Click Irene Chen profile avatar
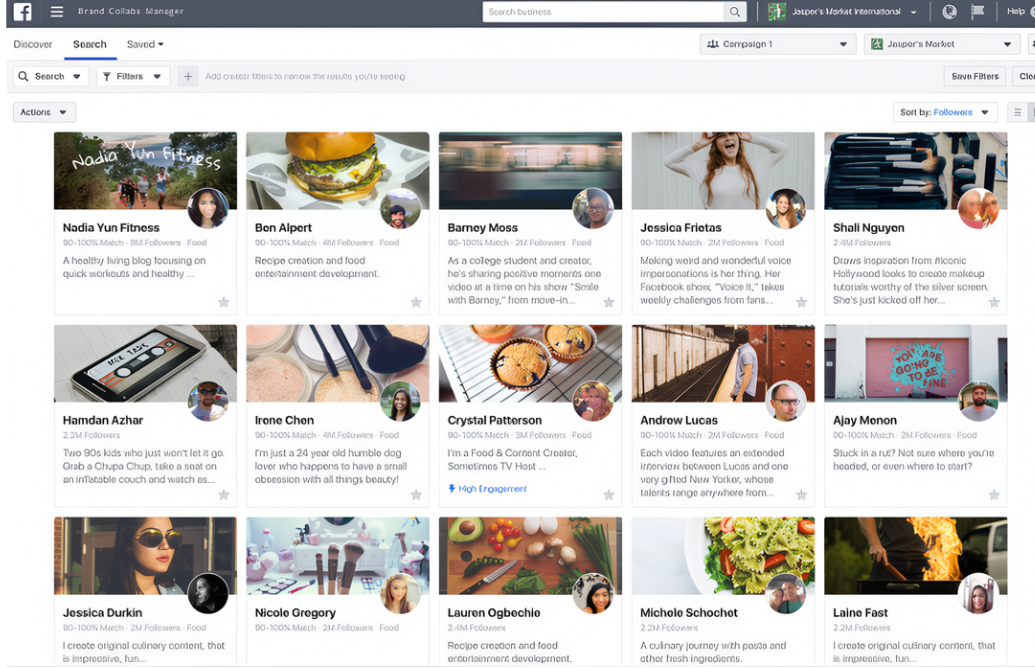Image resolution: width=1035 pixels, height=668 pixels. click(401, 401)
